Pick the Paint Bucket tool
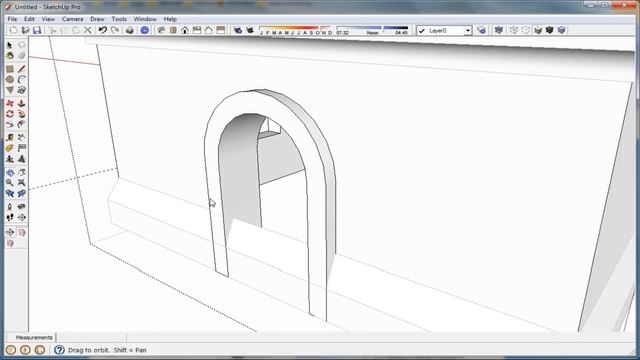The width and height of the screenshot is (640, 360). click(x=10, y=56)
